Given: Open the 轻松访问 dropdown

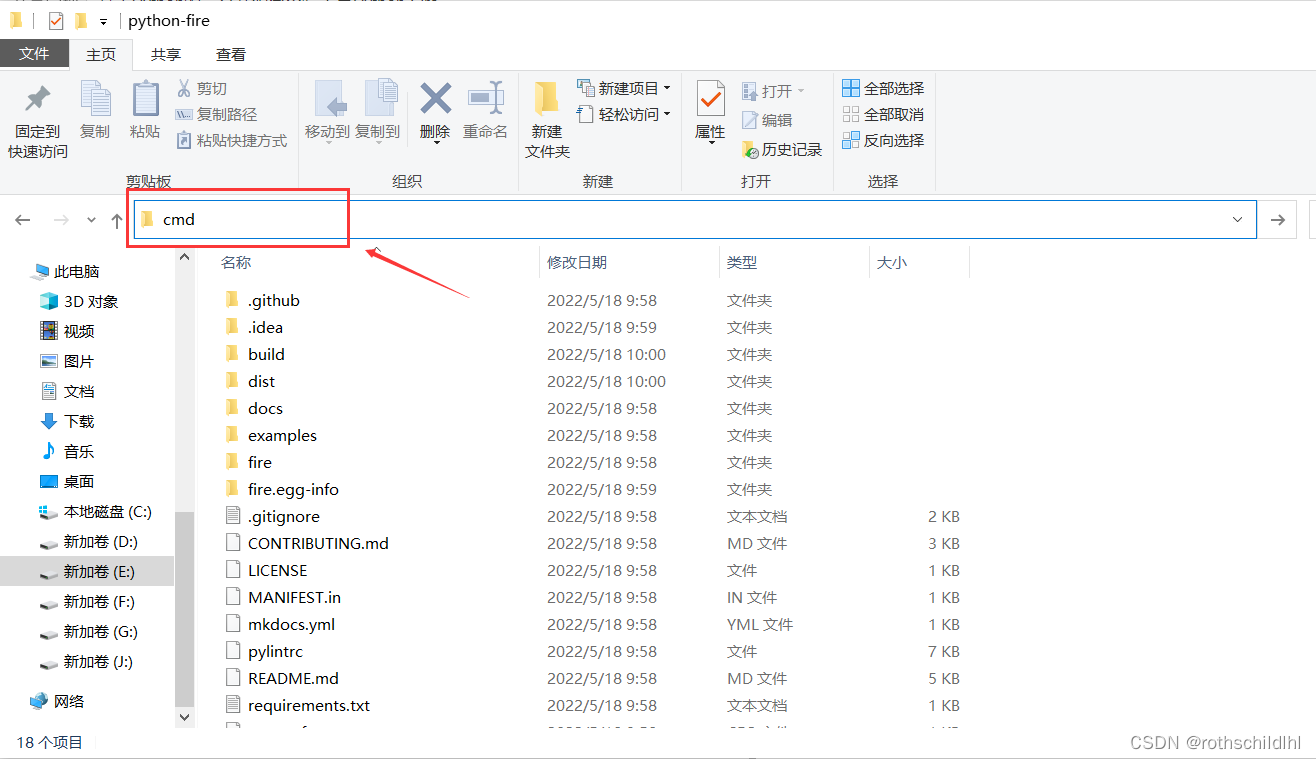Looking at the screenshot, I should pyautogui.click(x=620, y=114).
